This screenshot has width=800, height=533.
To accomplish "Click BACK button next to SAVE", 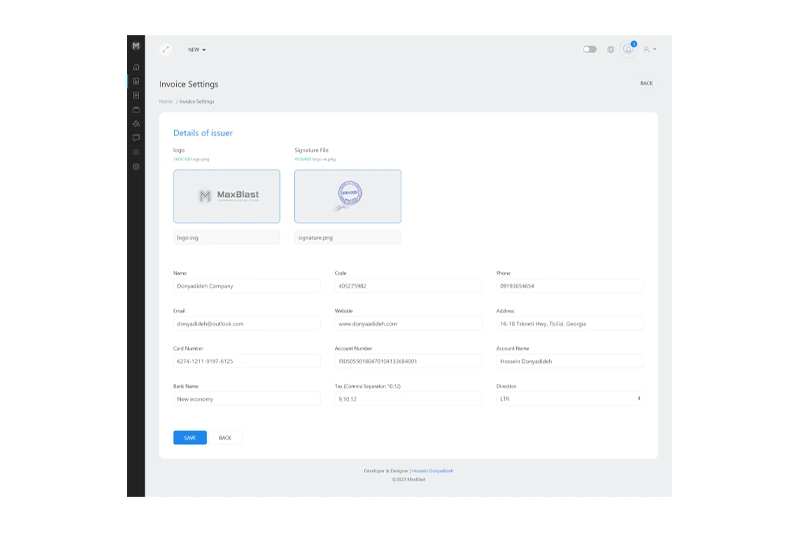I will pyautogui.click(x=225, y=438).
